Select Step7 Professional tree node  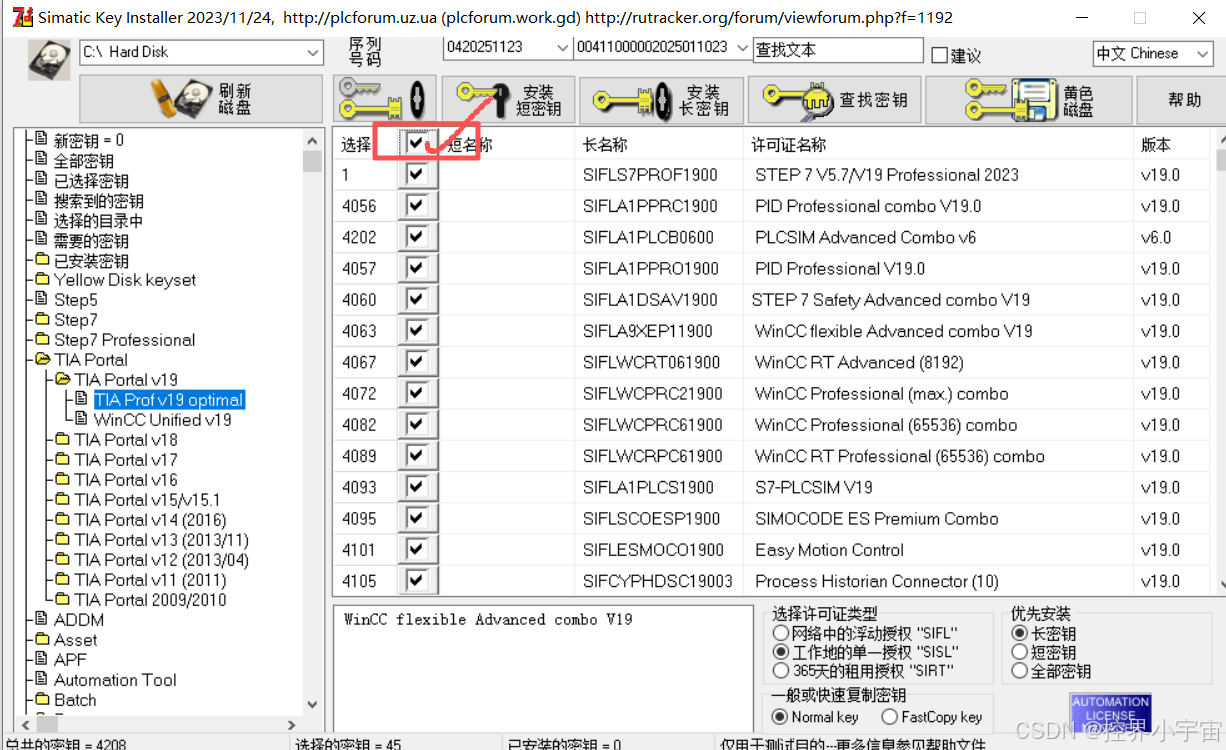pos(125,340)
